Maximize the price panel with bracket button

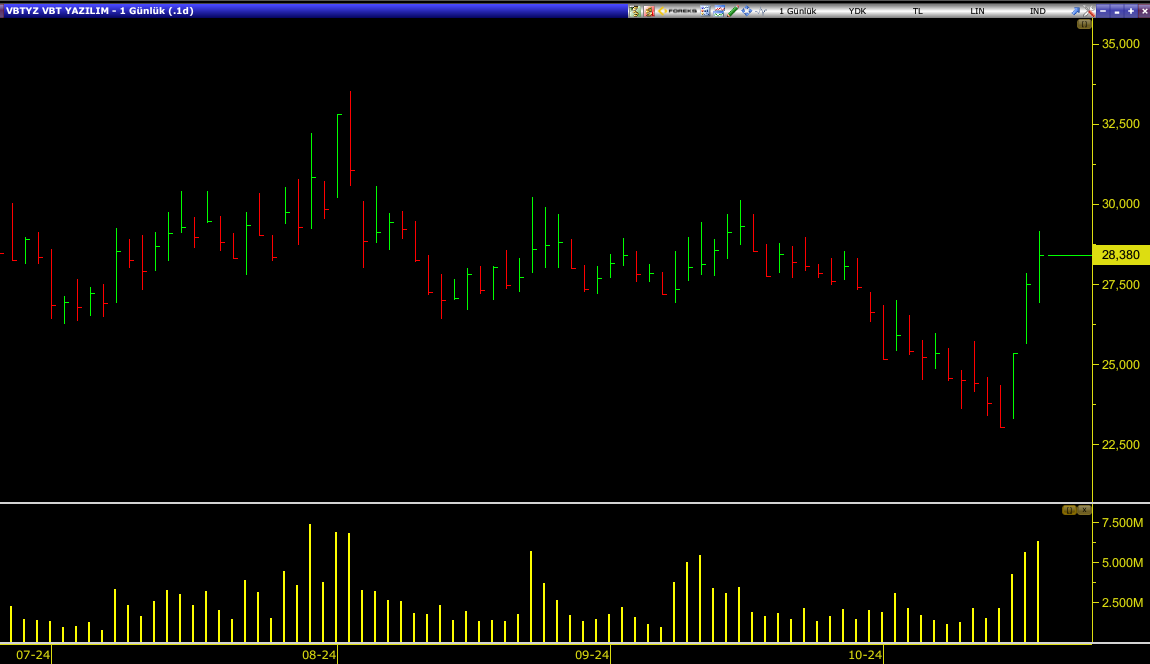click(1084, 24)
